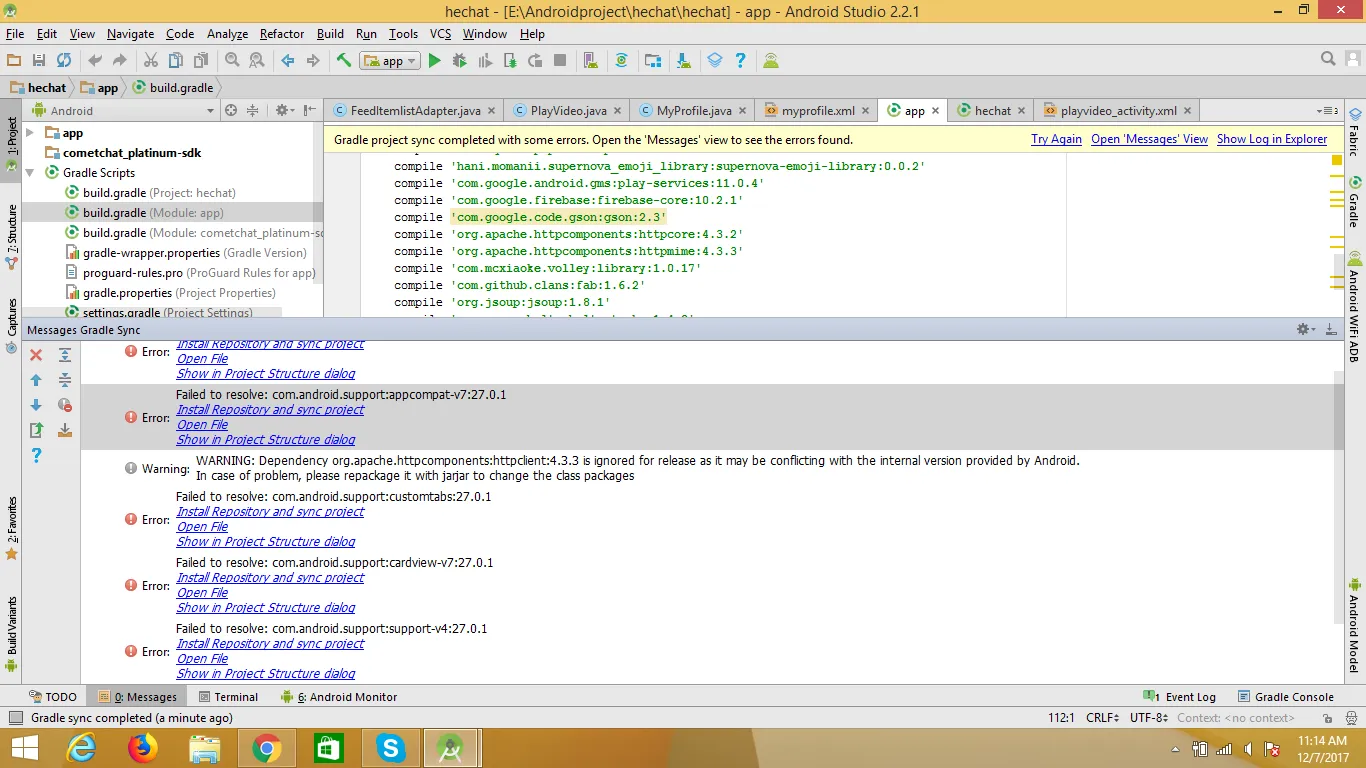Image resolution: width=1366 pixels, height=768 pixels.
Task: Open Project panel gear settings dropdown
Action: pyautogui.click(x=284, y=110)
